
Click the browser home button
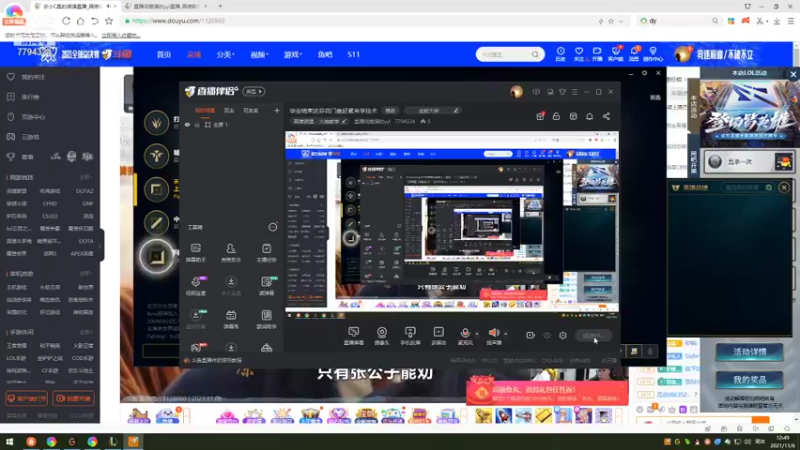(x=80, y=21)
